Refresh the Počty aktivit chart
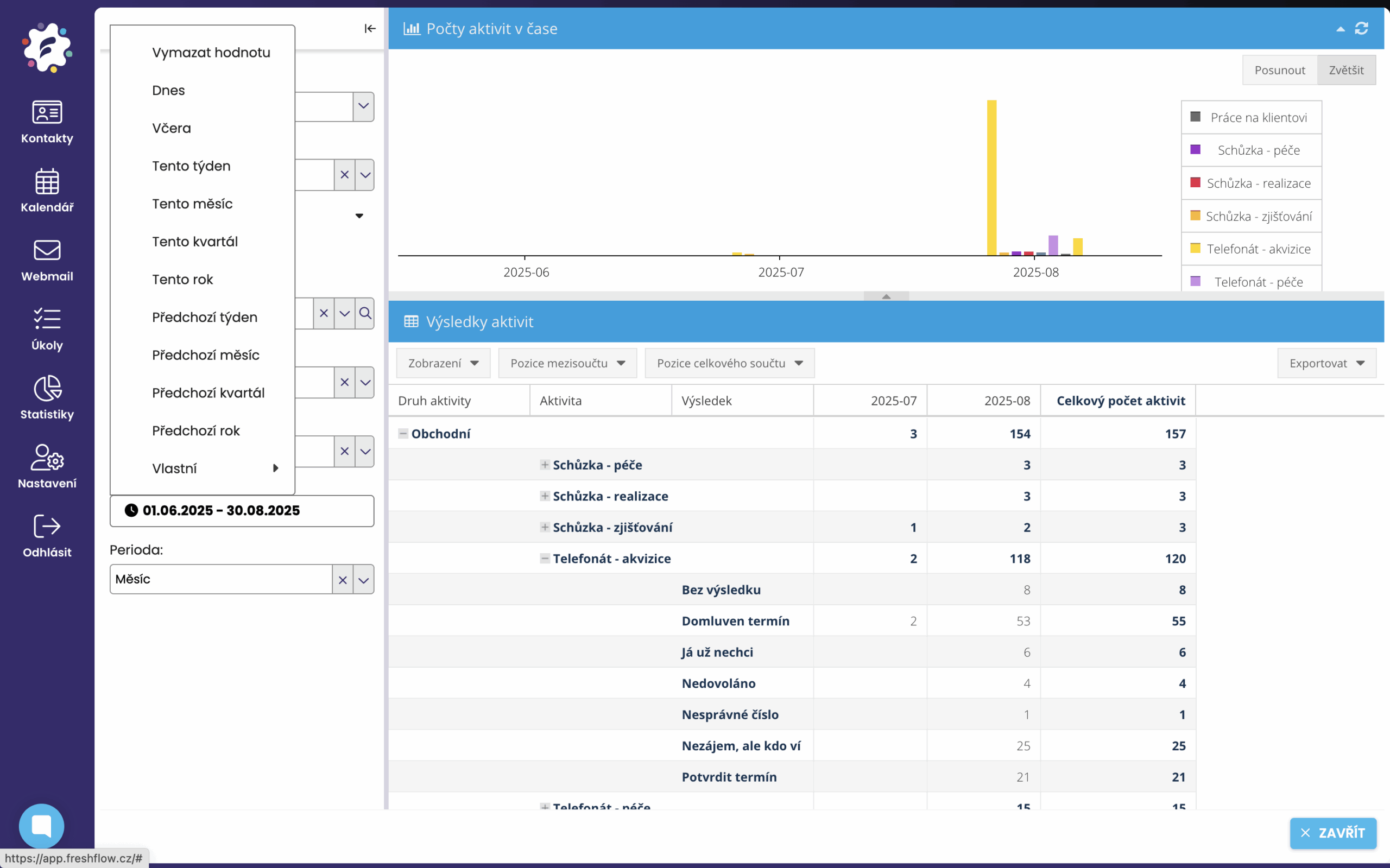This screenshot has width=1390, height=868. pos(1361,28)
